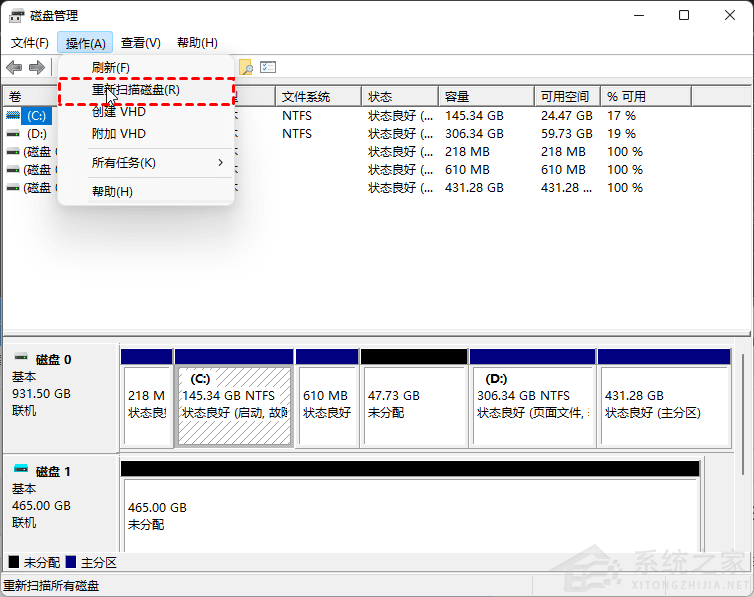Image resolution: width=754 pixels, height=597 pixels.
Task: Open the 查看(V) menu
Action: point(140,43)
